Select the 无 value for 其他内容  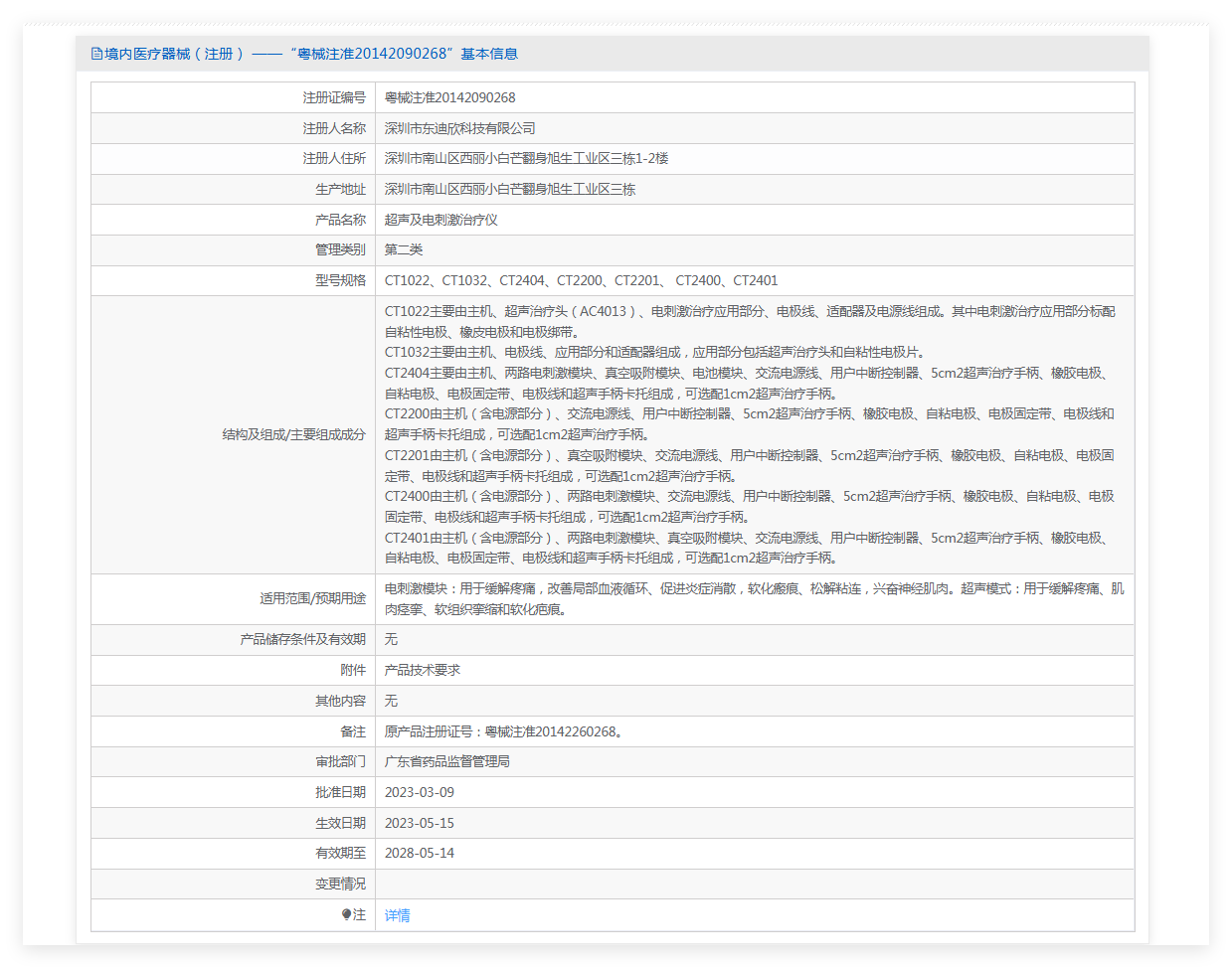(x=391, y=701)
